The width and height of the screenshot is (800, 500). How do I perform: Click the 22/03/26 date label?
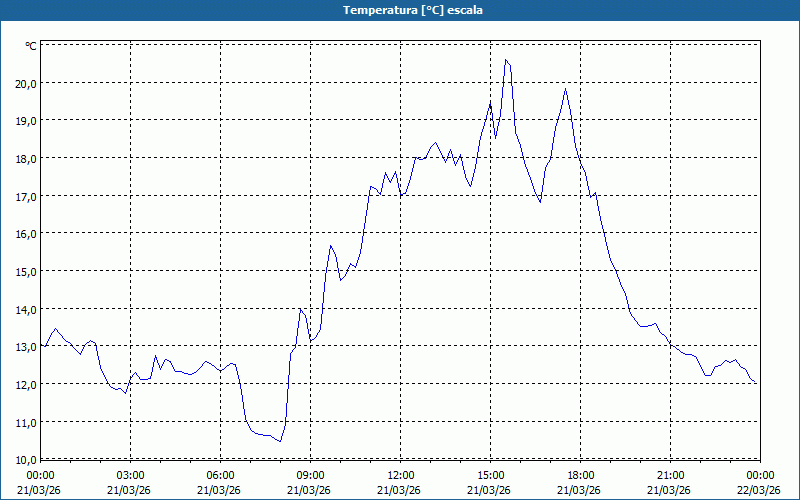(760, 490)
